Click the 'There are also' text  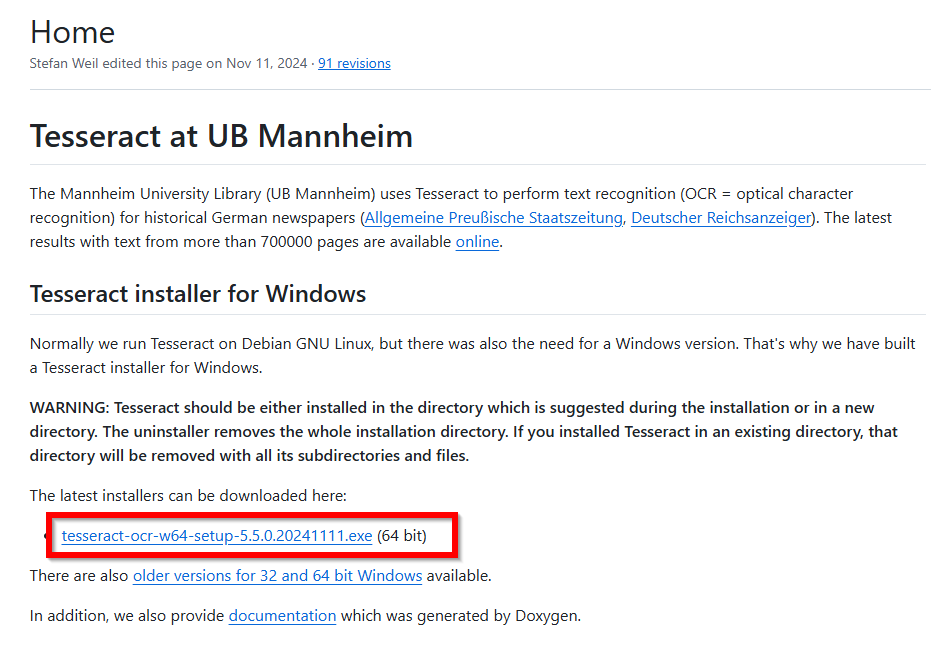click(79, 576)
